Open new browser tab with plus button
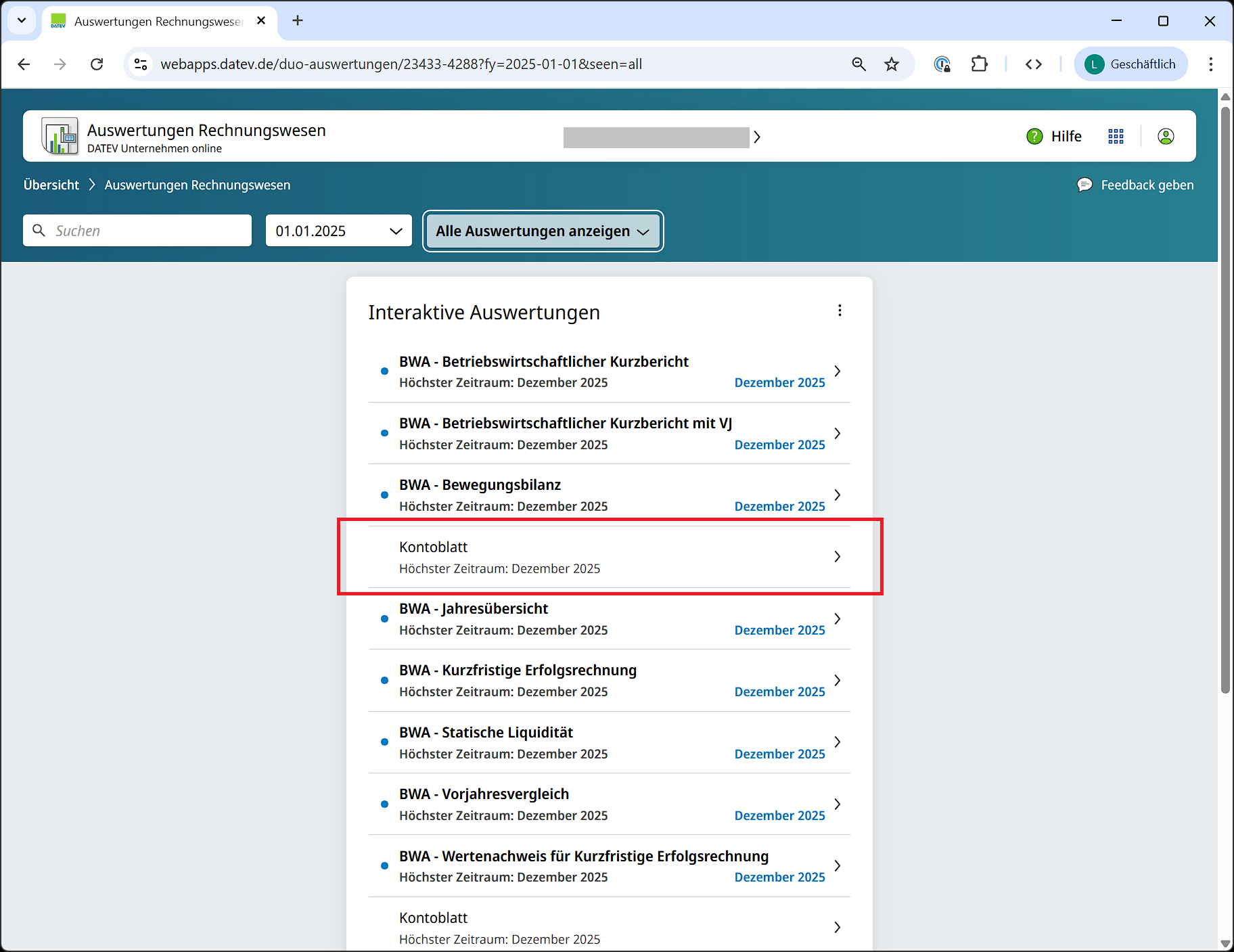Image resolution: width=1234 pixels, height=952 pixels. [x=298, y=20]
